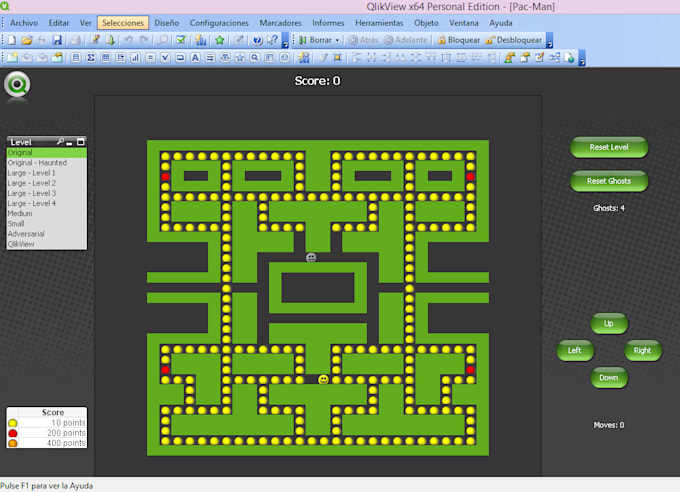Open the Selecciones menu

point(123,23)
